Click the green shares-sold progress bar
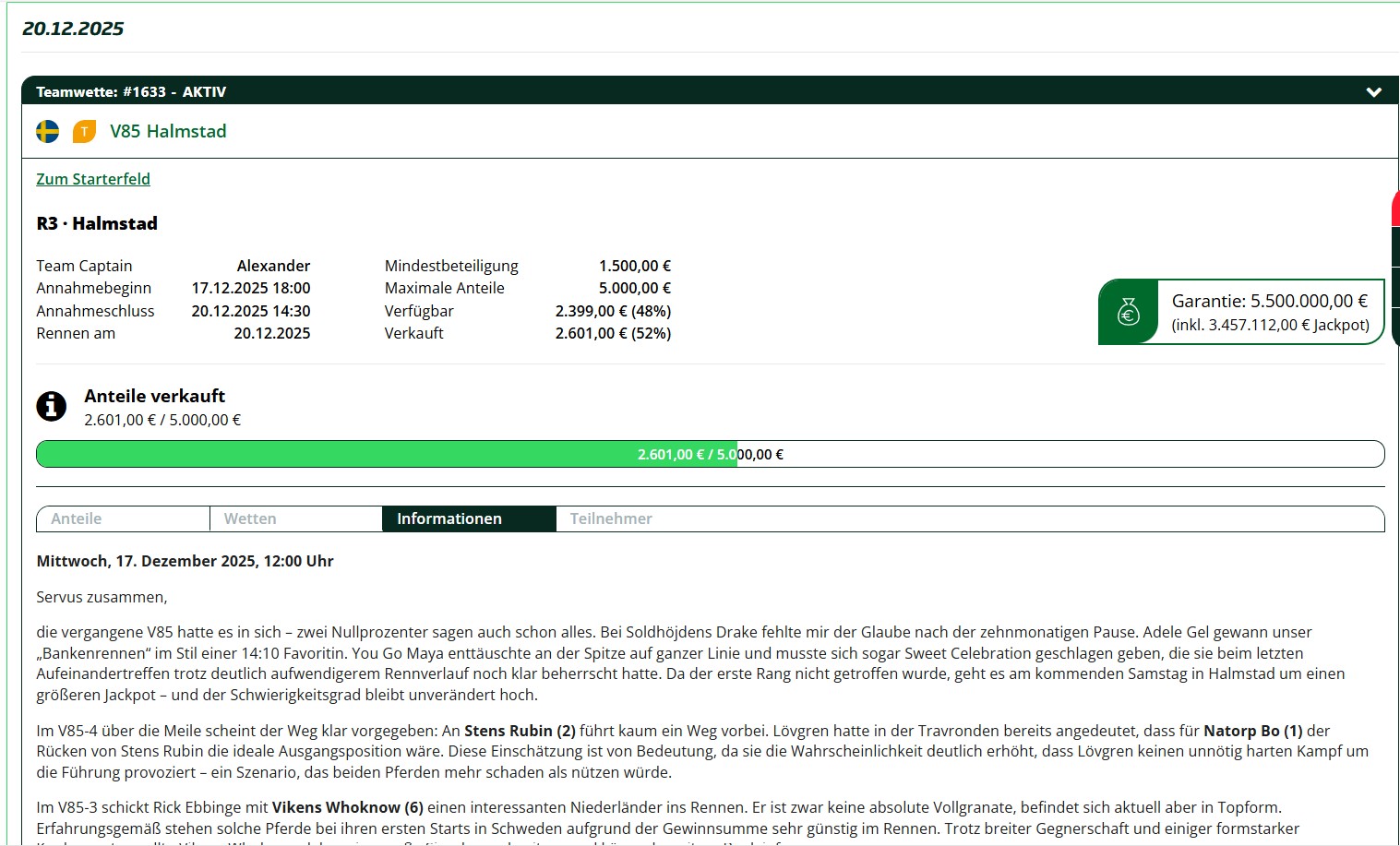The width and height of the screenshot is (1400, 846). (386, 454)
